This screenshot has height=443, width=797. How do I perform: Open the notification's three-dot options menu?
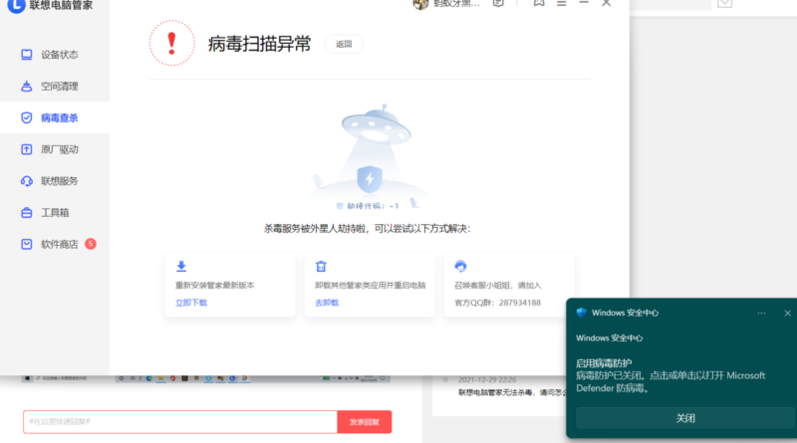(761, 313)
